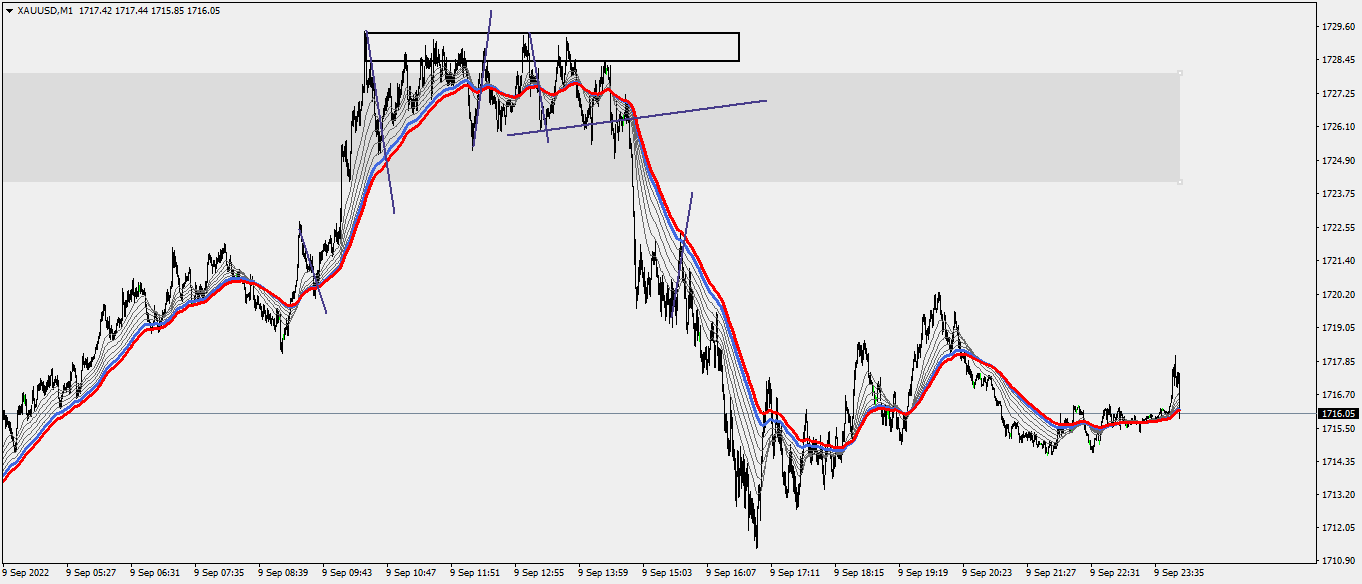Click the 1727.25 price scale label
The height and width of the screenshot is (584, 1362).
click(1337, 94)
